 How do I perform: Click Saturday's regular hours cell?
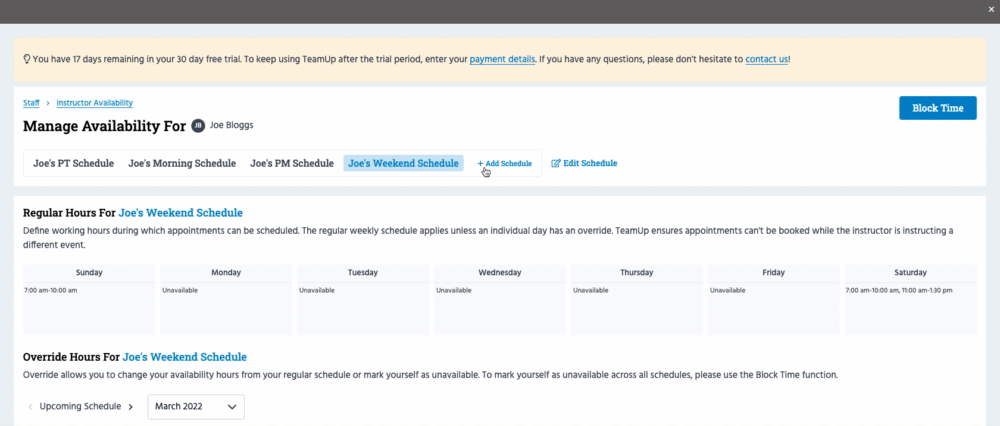[910, 305]
